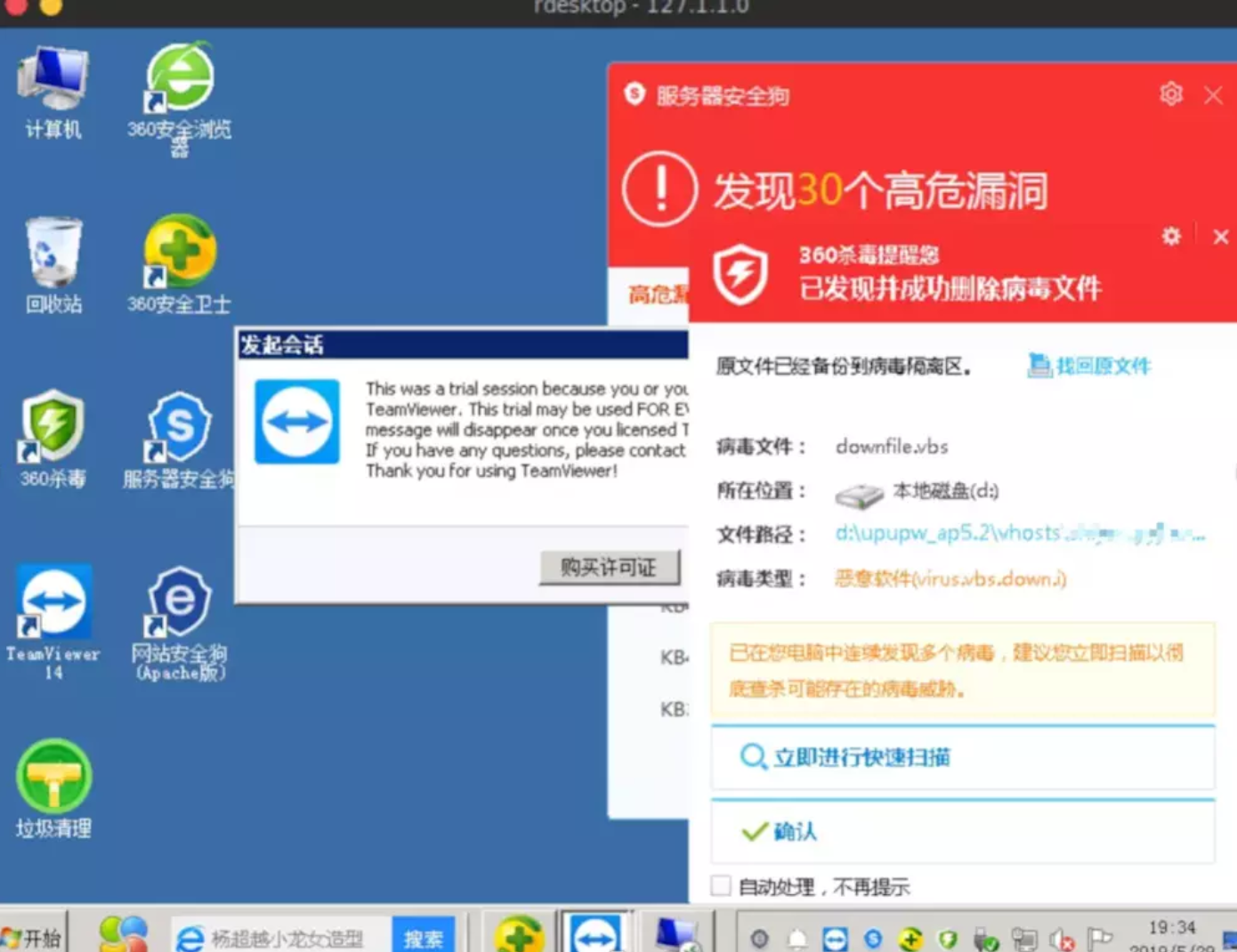Click the local disk drive icon
This screenshot has width=1237, height=952.
pos(860,495)
